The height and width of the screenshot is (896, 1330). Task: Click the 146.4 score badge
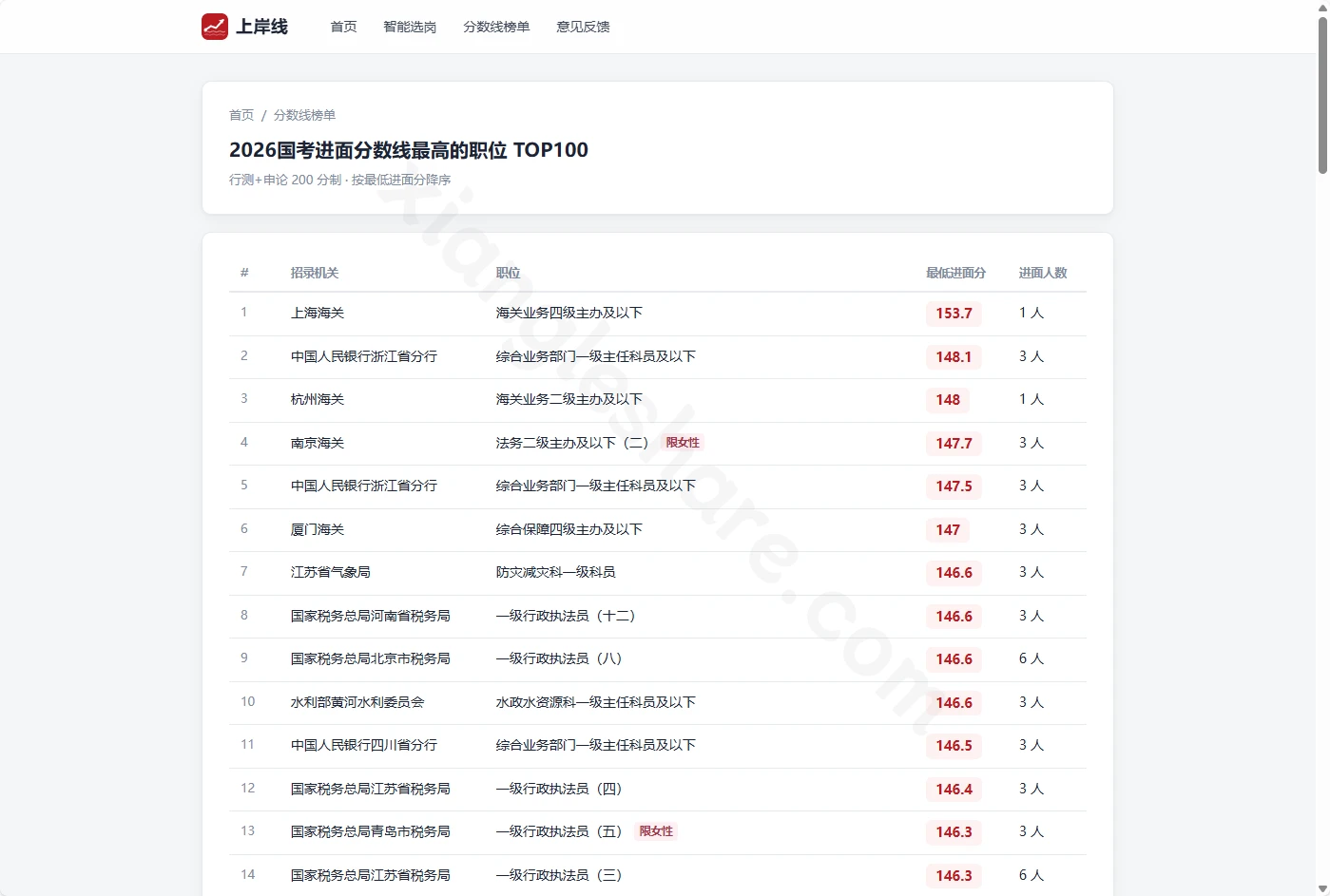(x=954, y=790)
